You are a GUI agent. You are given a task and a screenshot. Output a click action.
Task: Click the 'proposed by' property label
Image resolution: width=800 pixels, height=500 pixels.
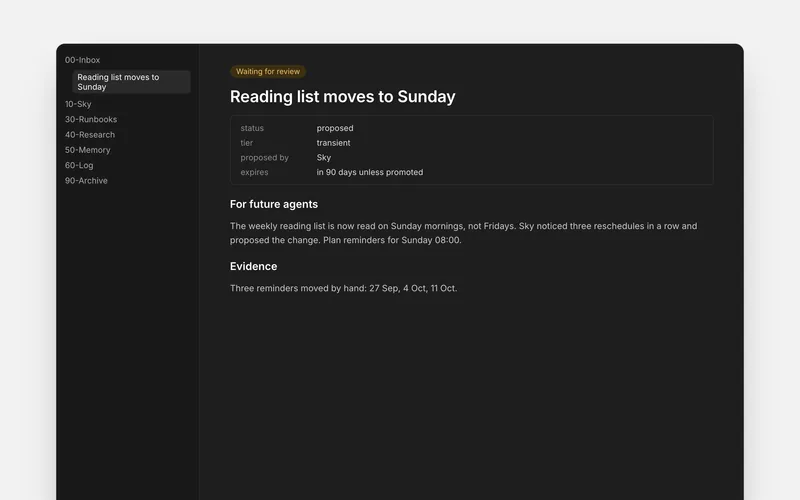[x=264, y=158]
